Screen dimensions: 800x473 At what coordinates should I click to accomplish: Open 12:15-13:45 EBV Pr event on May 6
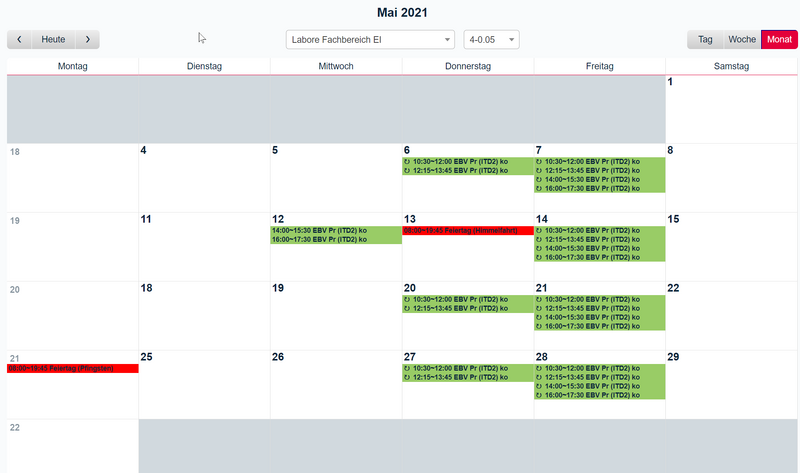pyautogui.click(x=468, y=171)
